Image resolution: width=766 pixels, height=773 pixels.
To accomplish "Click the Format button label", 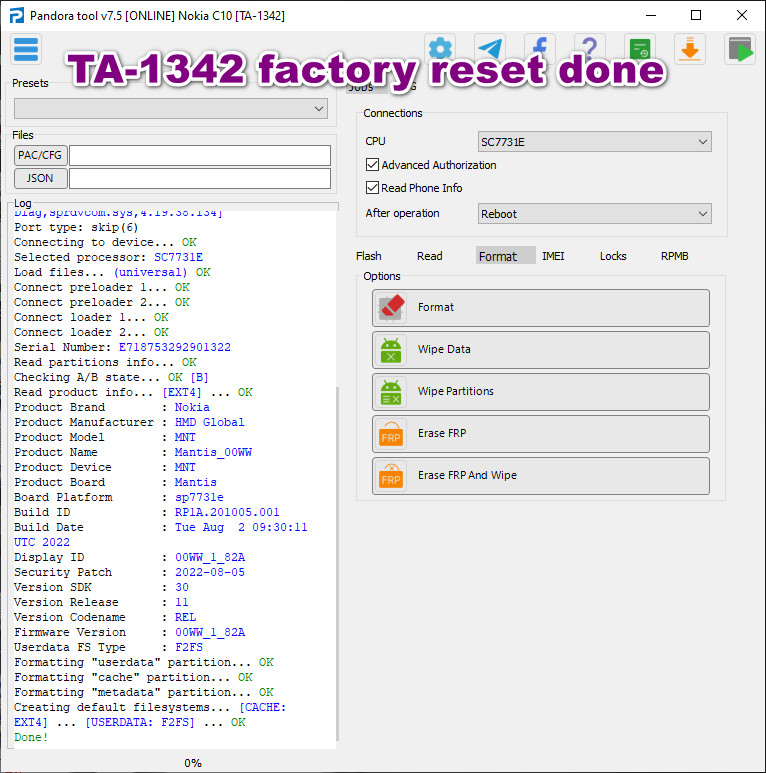I will [x=436, y=307].
